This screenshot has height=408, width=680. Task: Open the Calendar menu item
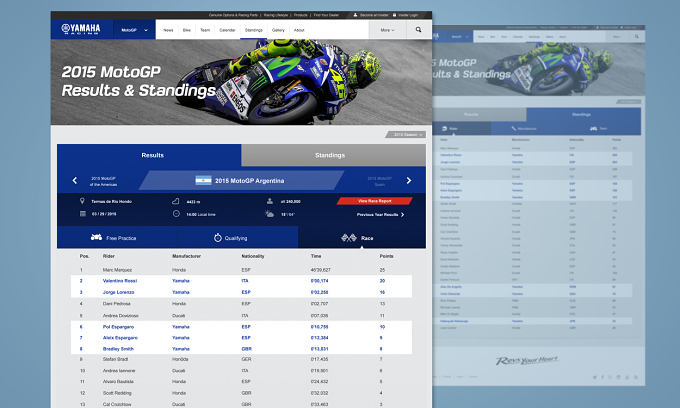[x=227, y=30]
